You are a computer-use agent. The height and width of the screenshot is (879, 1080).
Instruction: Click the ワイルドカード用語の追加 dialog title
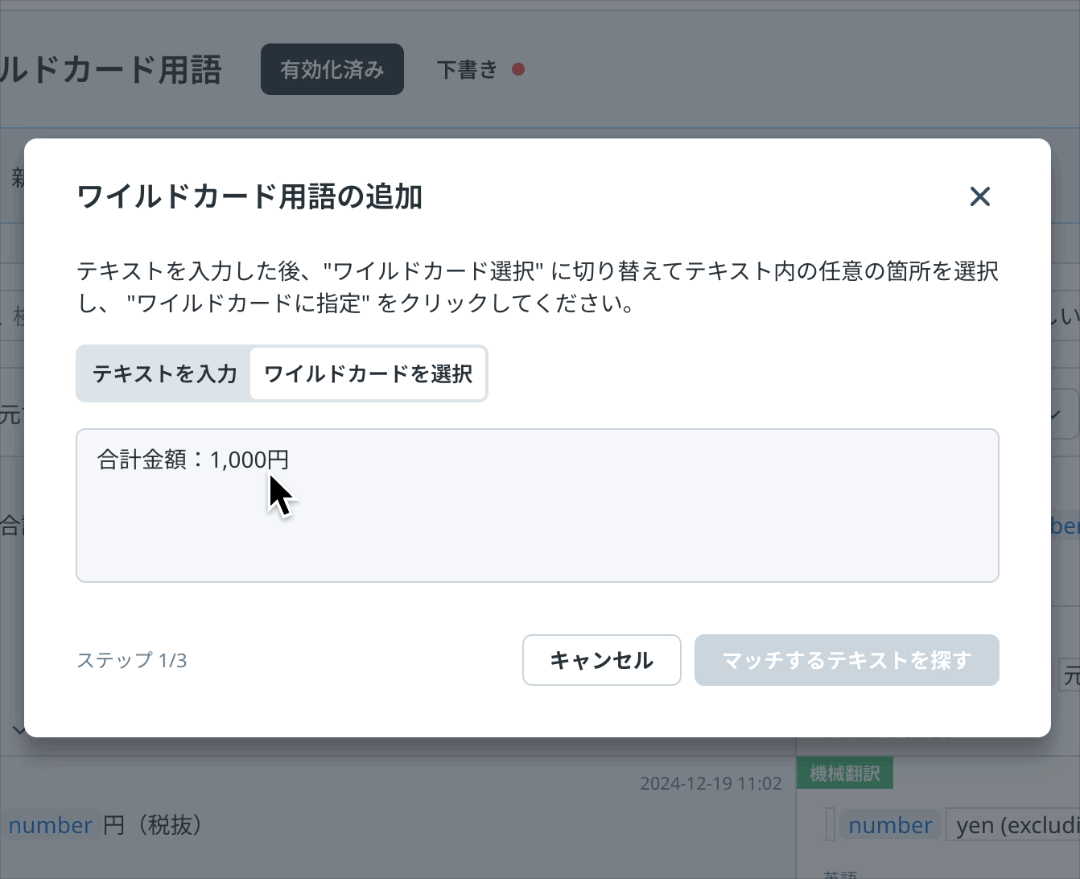(x=250, y=197)
